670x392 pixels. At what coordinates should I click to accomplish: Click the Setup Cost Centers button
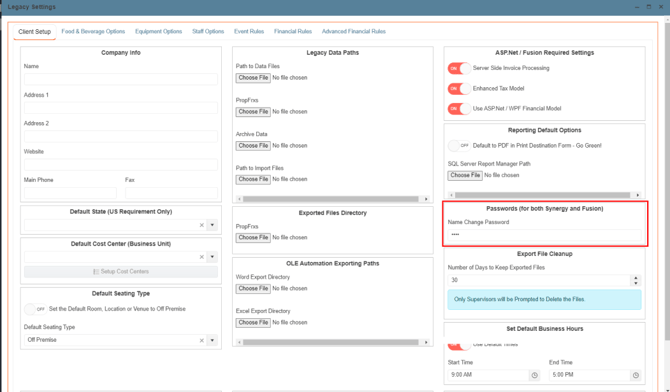[x=121, y=271]
